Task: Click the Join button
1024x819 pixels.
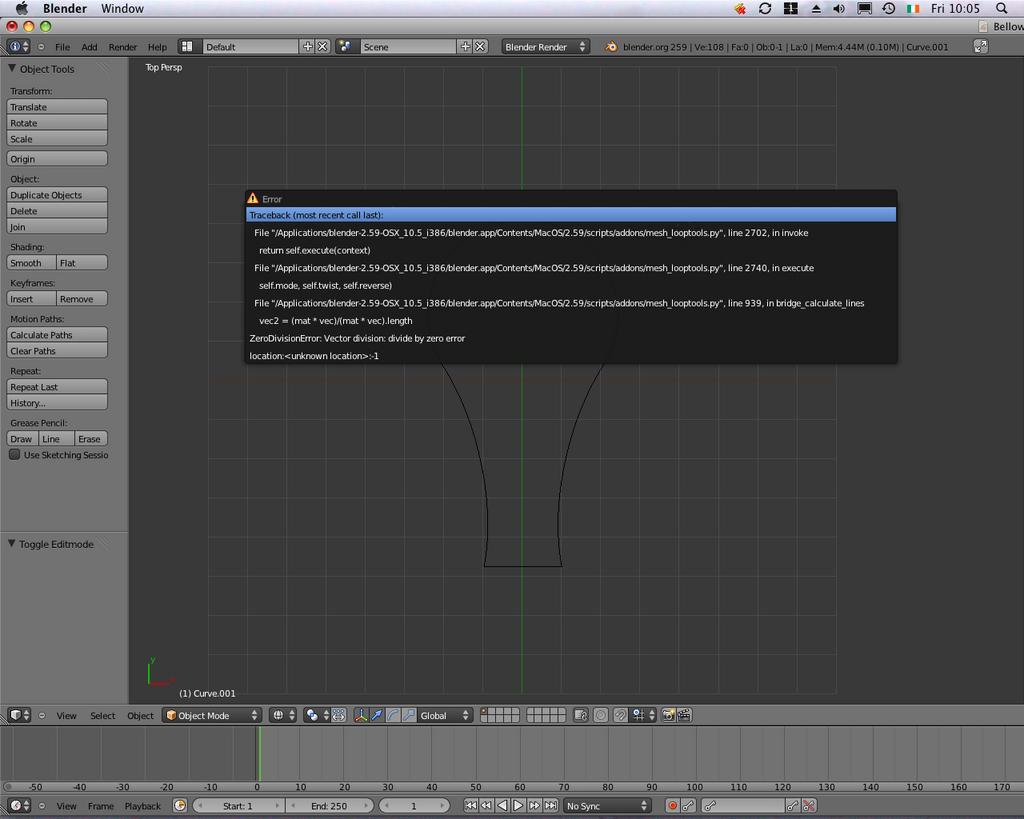Action: click(x=57, y=227)
